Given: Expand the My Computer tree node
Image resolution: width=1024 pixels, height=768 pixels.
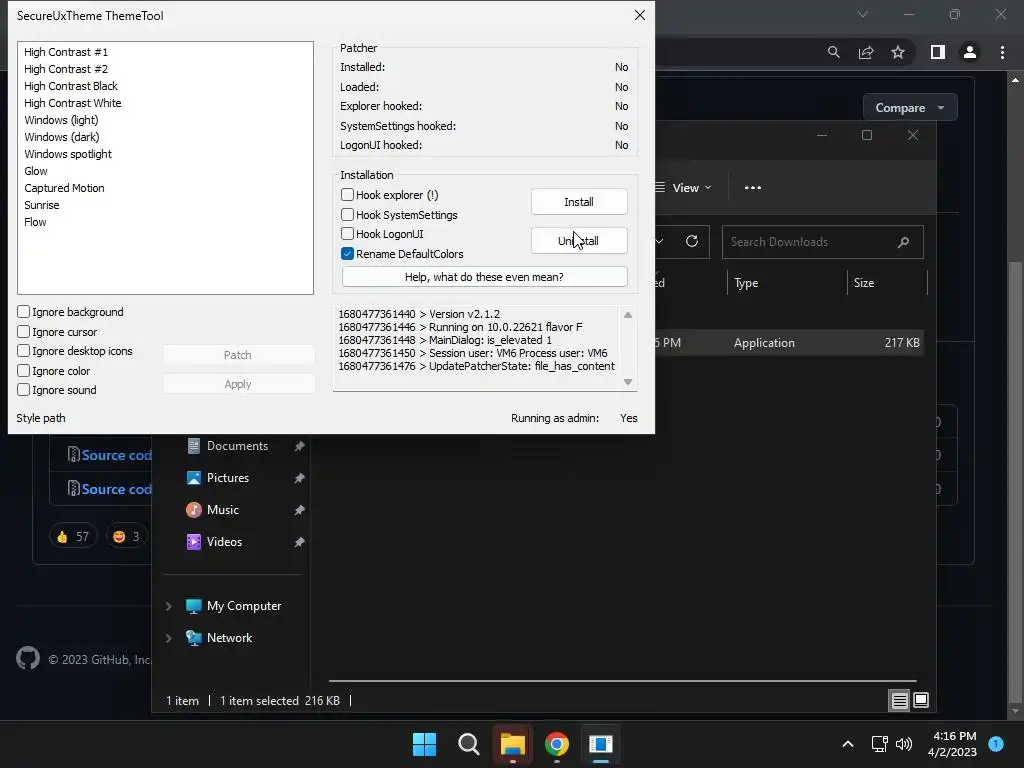Looking at the screenshot, I should 168,606.
